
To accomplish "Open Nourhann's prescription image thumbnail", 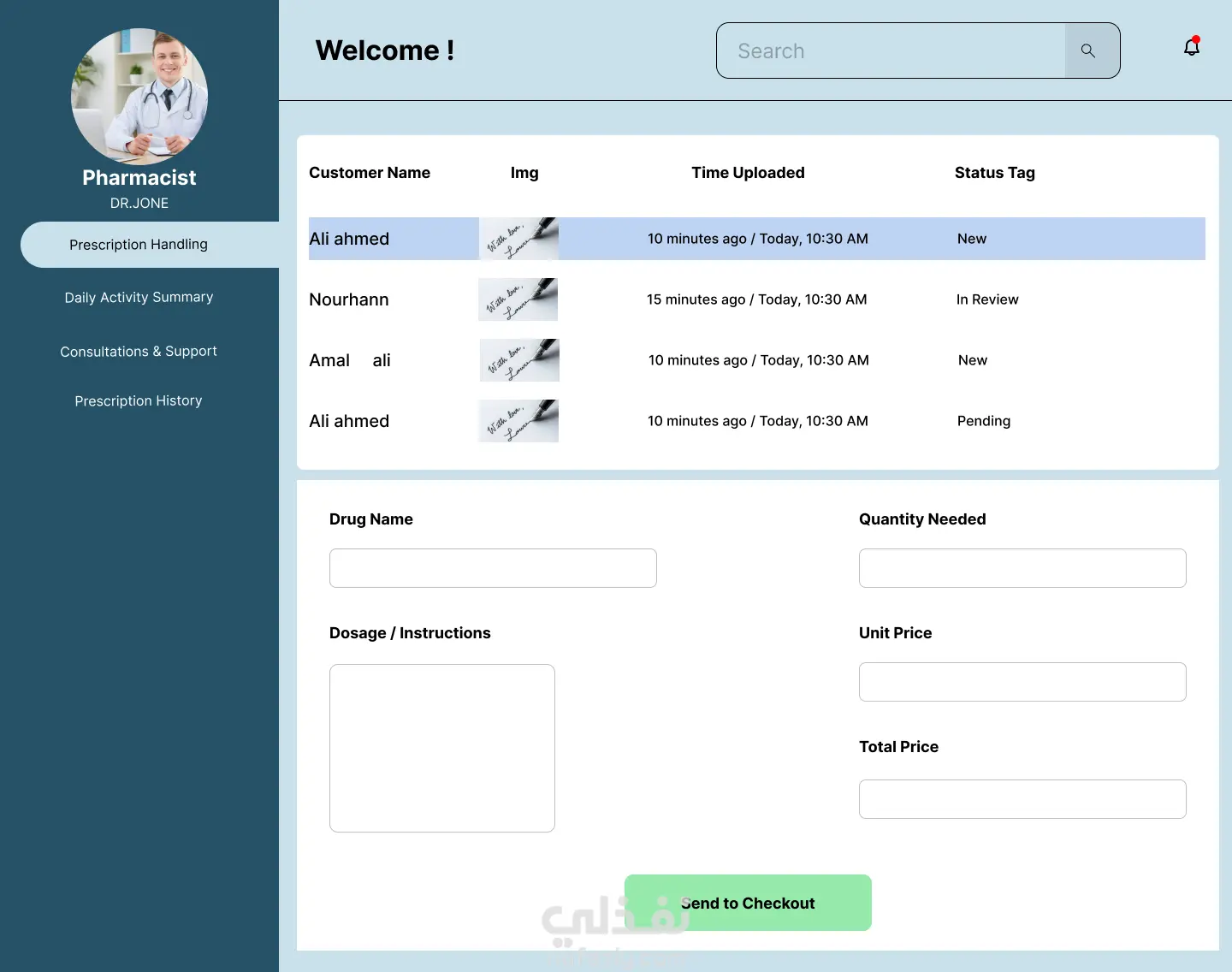I will click(x=518, y=299).
